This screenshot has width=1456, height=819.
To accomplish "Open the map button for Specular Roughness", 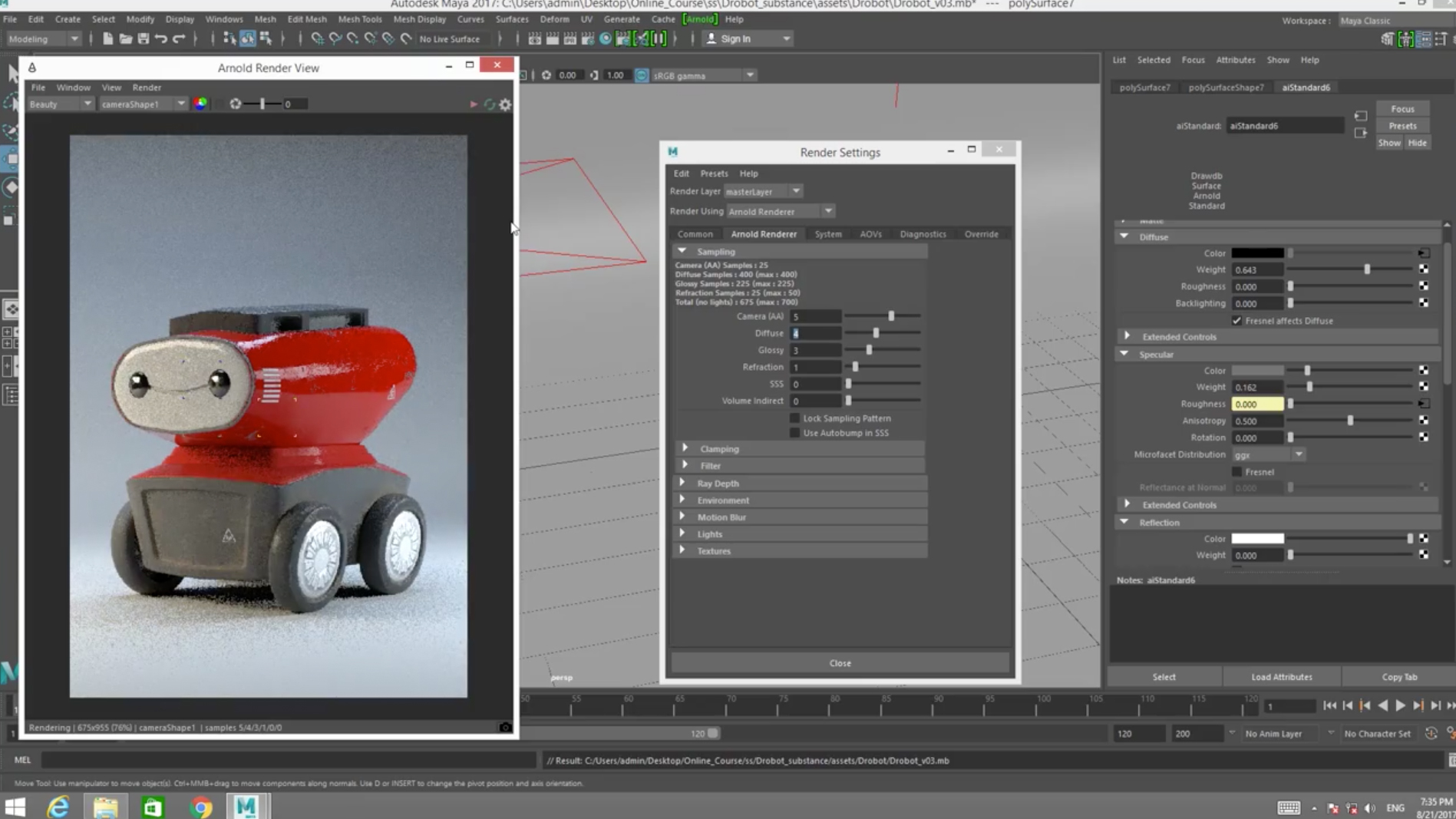I will point(1424,404).
